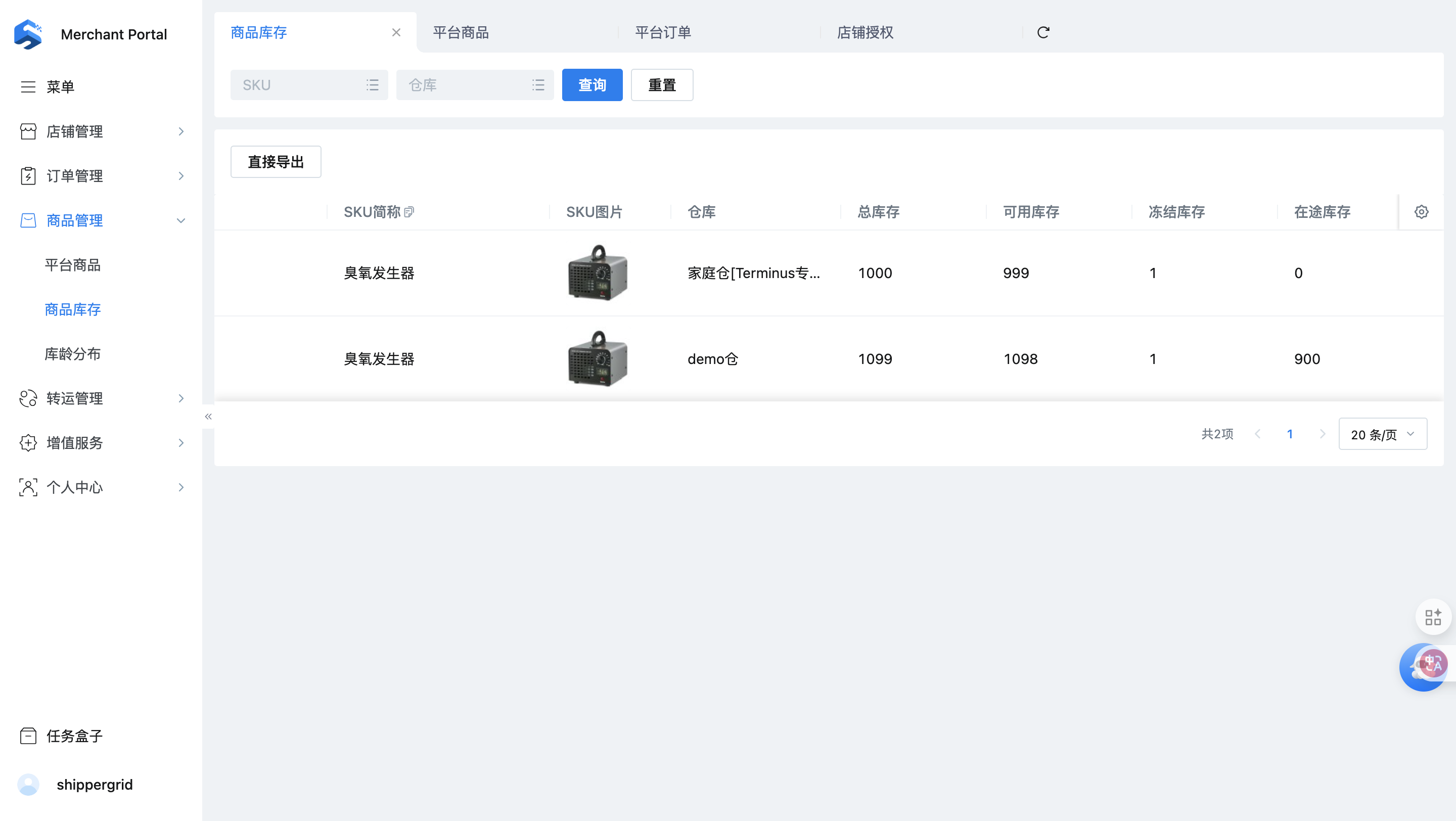1456x821 pixels.
Task: Collapse the sidebar with the double-arrow icon
Action: coord(208,417)
